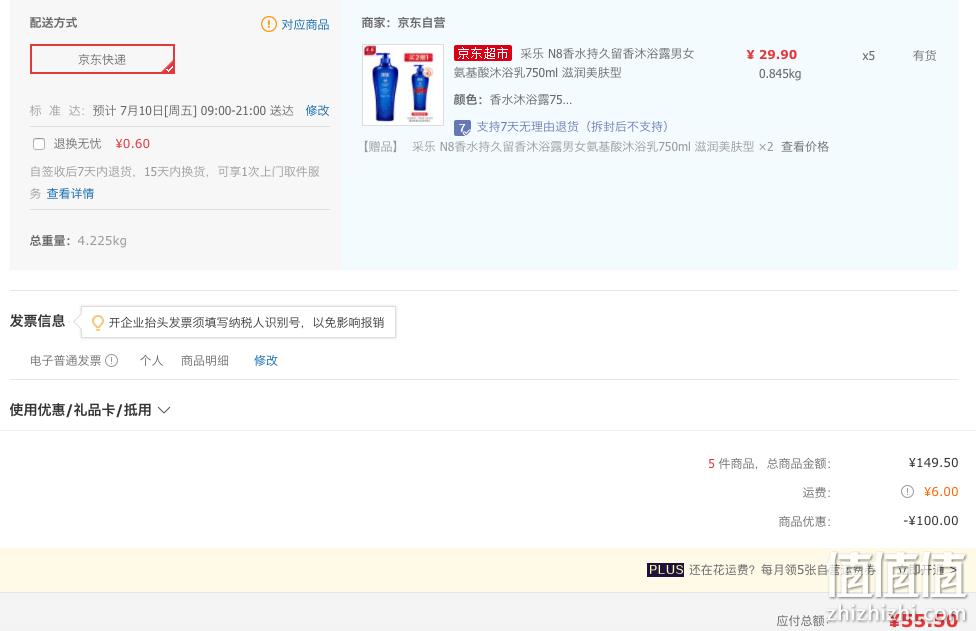Click the info icon beside 电子普通发票
976x631 pixels.
point(111,360)
